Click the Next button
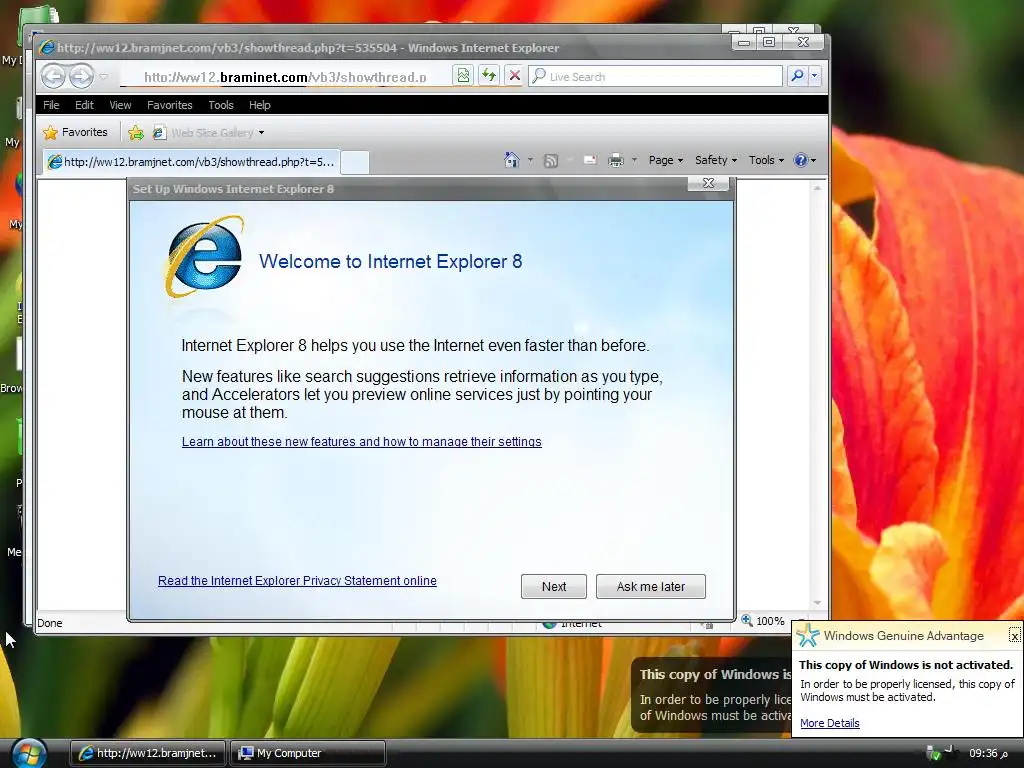The height and width of the screenshot is (768, 1024). click(554, 586)
